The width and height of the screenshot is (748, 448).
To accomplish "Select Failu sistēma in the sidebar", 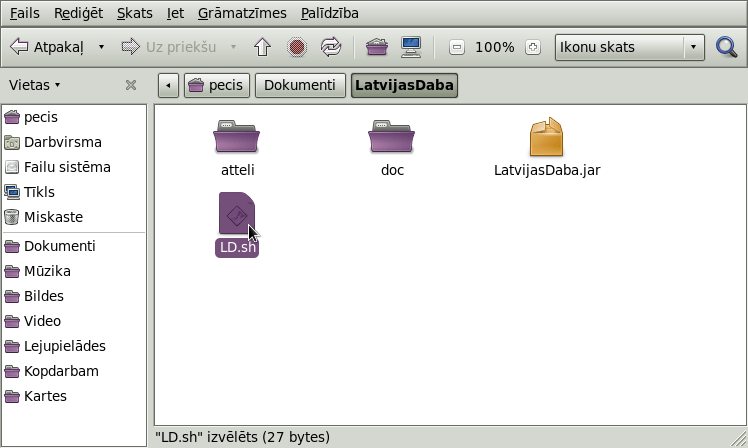I will (74, 167).
